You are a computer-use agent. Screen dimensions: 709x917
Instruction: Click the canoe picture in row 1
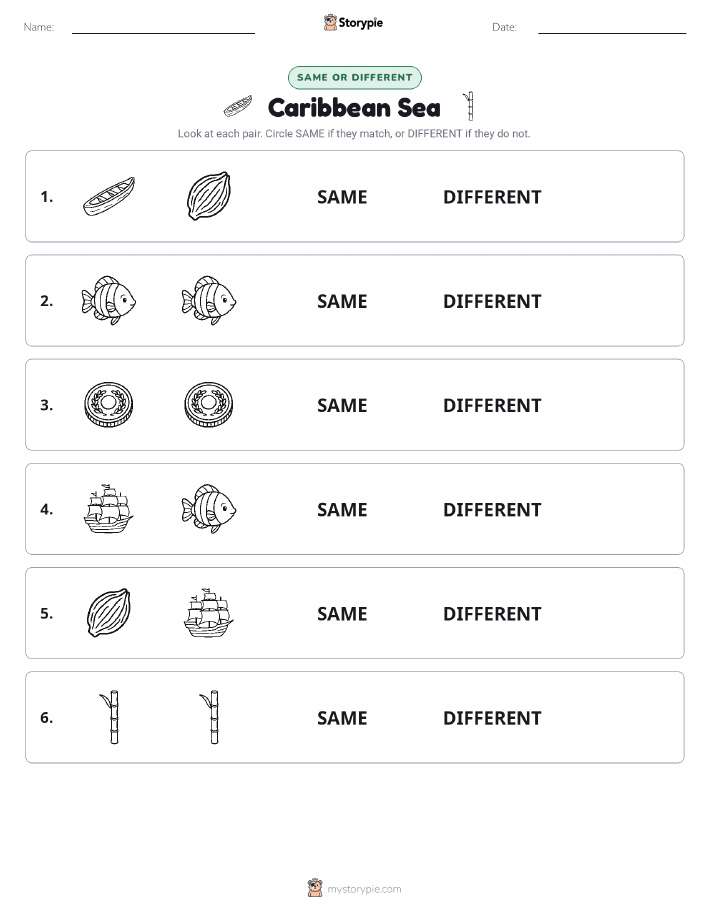[x=109, y=196]
